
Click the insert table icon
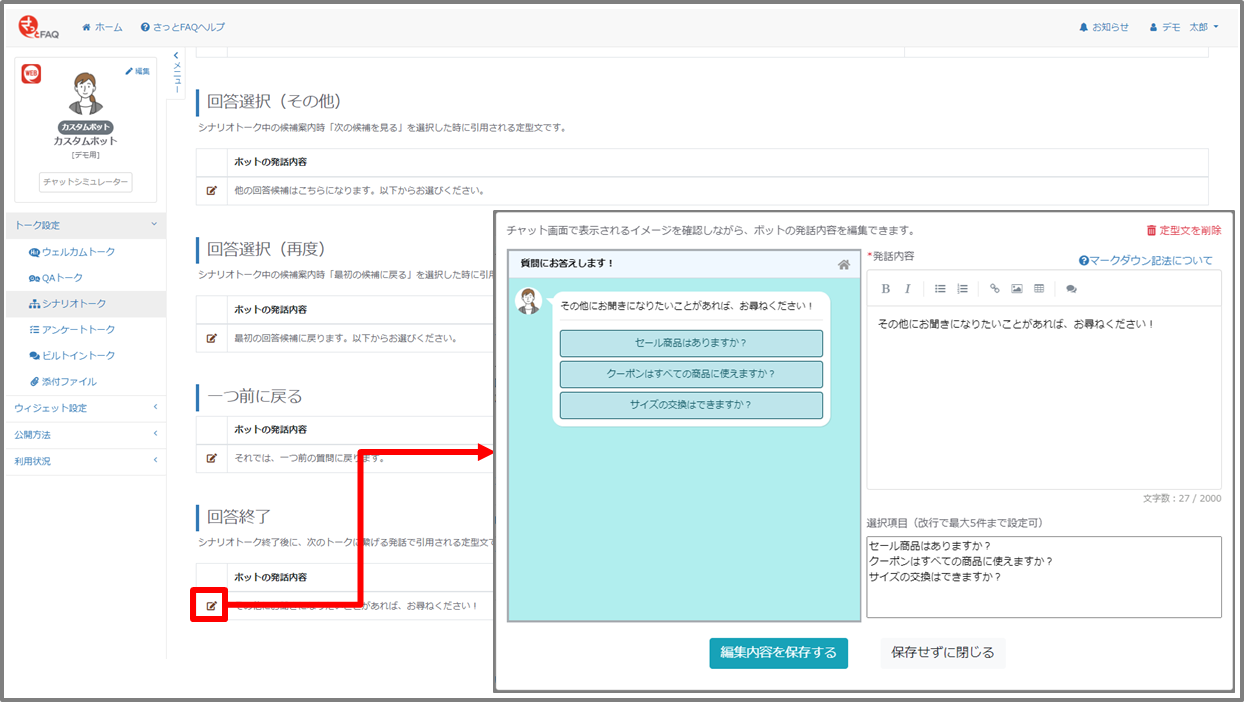pyautogui.click(x=1039, y=289)
